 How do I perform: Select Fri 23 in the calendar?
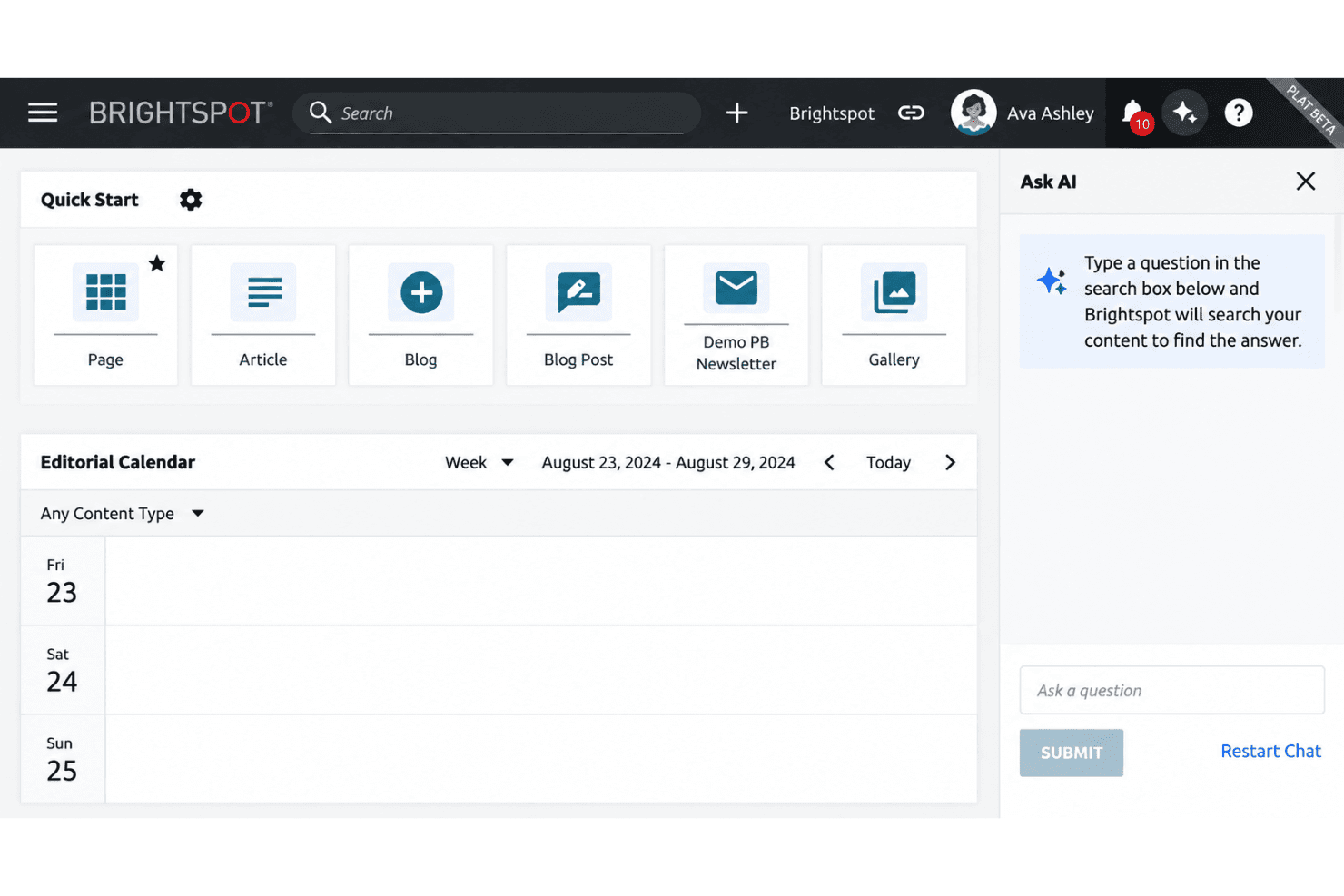62,581
